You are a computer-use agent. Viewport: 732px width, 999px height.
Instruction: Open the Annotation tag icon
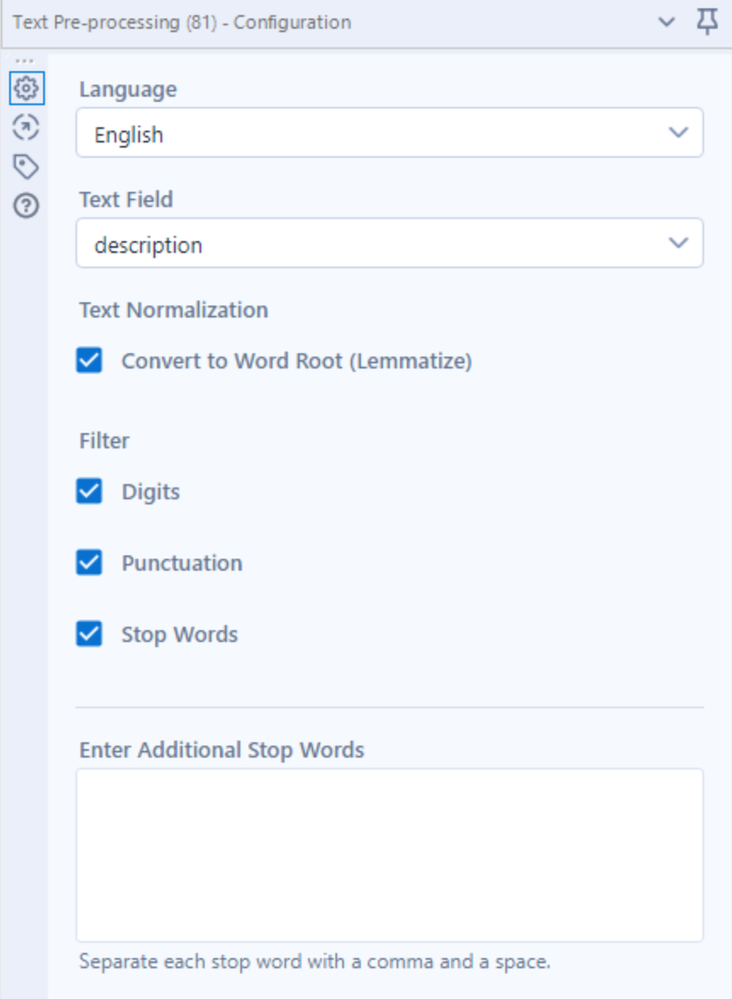[26, 166]
